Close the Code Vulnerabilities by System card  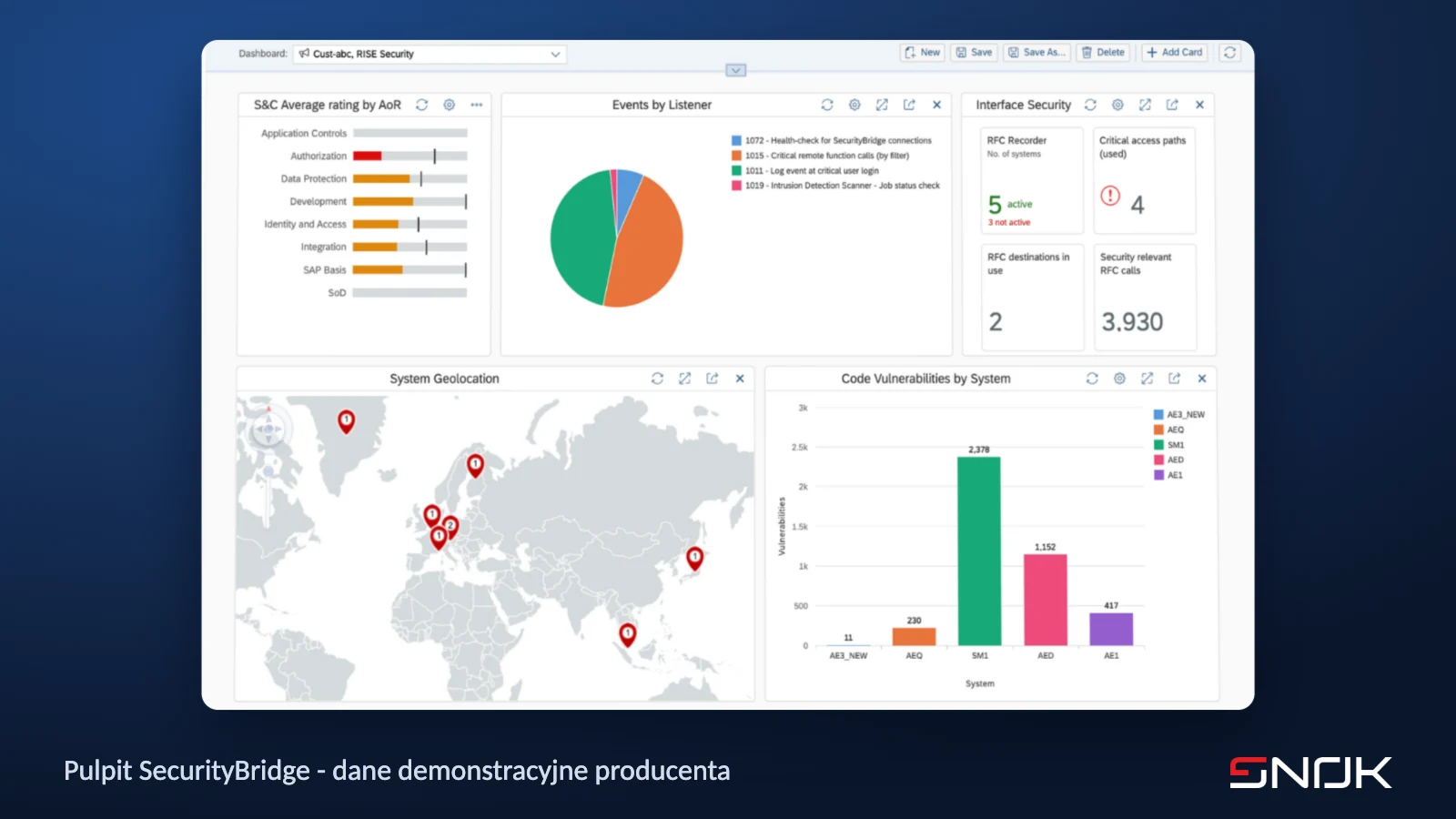coord(1202,379)
